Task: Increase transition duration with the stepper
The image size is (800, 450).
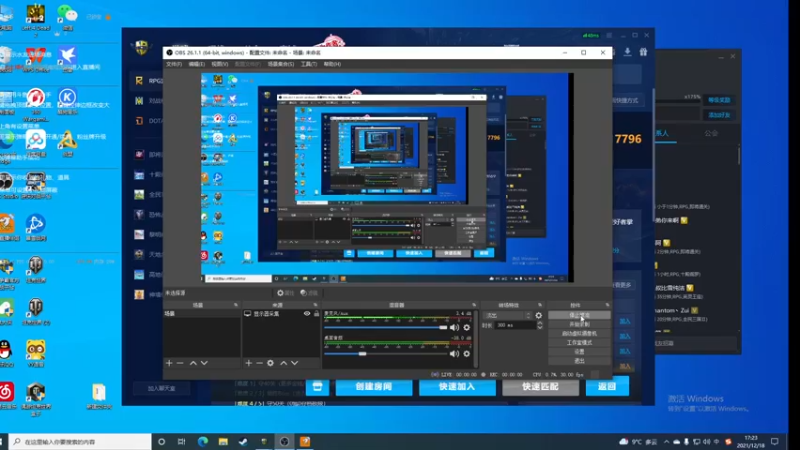Action: (x=540, y=323)
